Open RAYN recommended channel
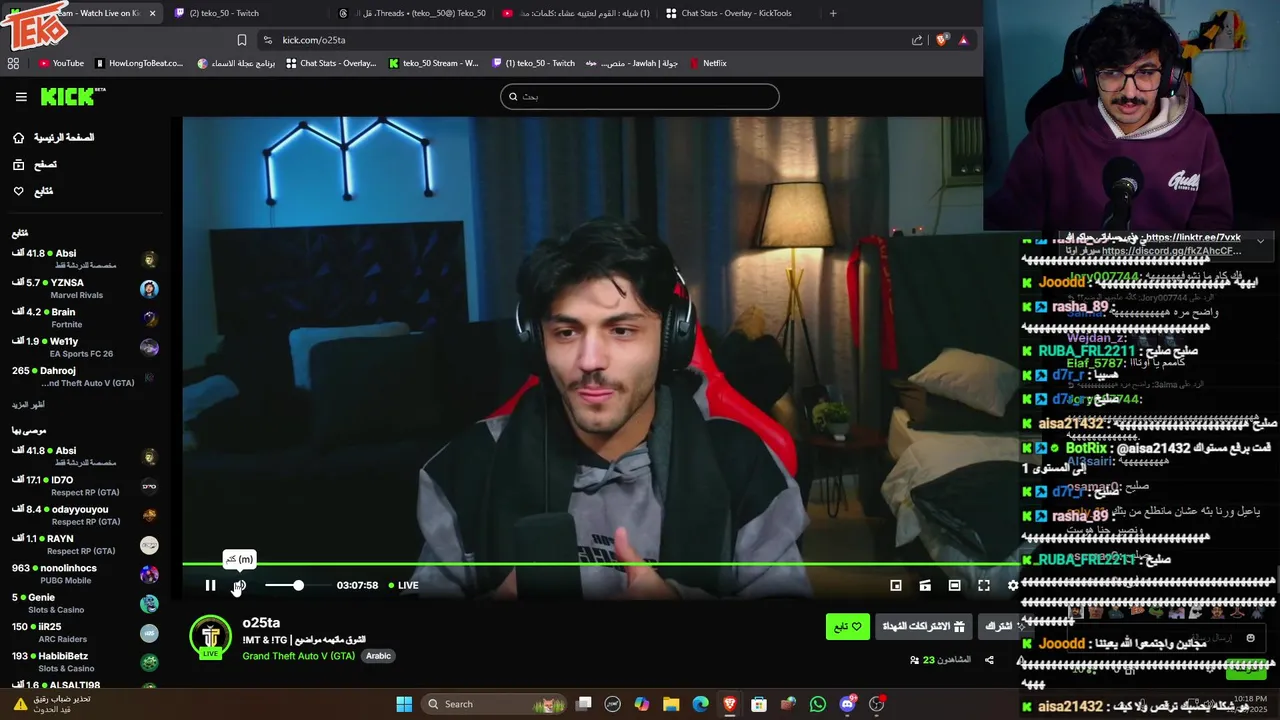Viewport: 1280px width, 720px height. (x=85, y=544)
